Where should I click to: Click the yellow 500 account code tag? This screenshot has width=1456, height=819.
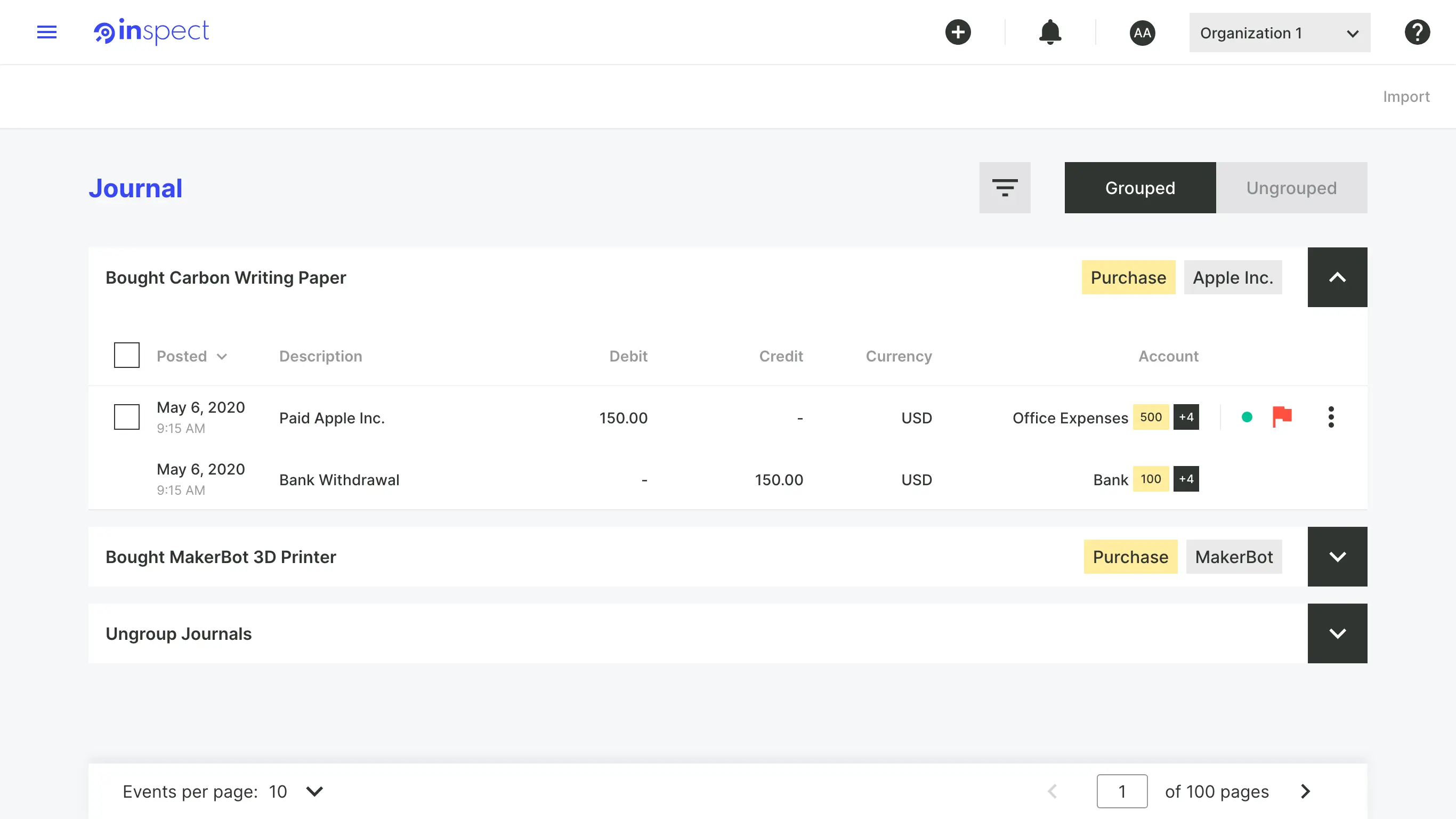click(1150, 417)
